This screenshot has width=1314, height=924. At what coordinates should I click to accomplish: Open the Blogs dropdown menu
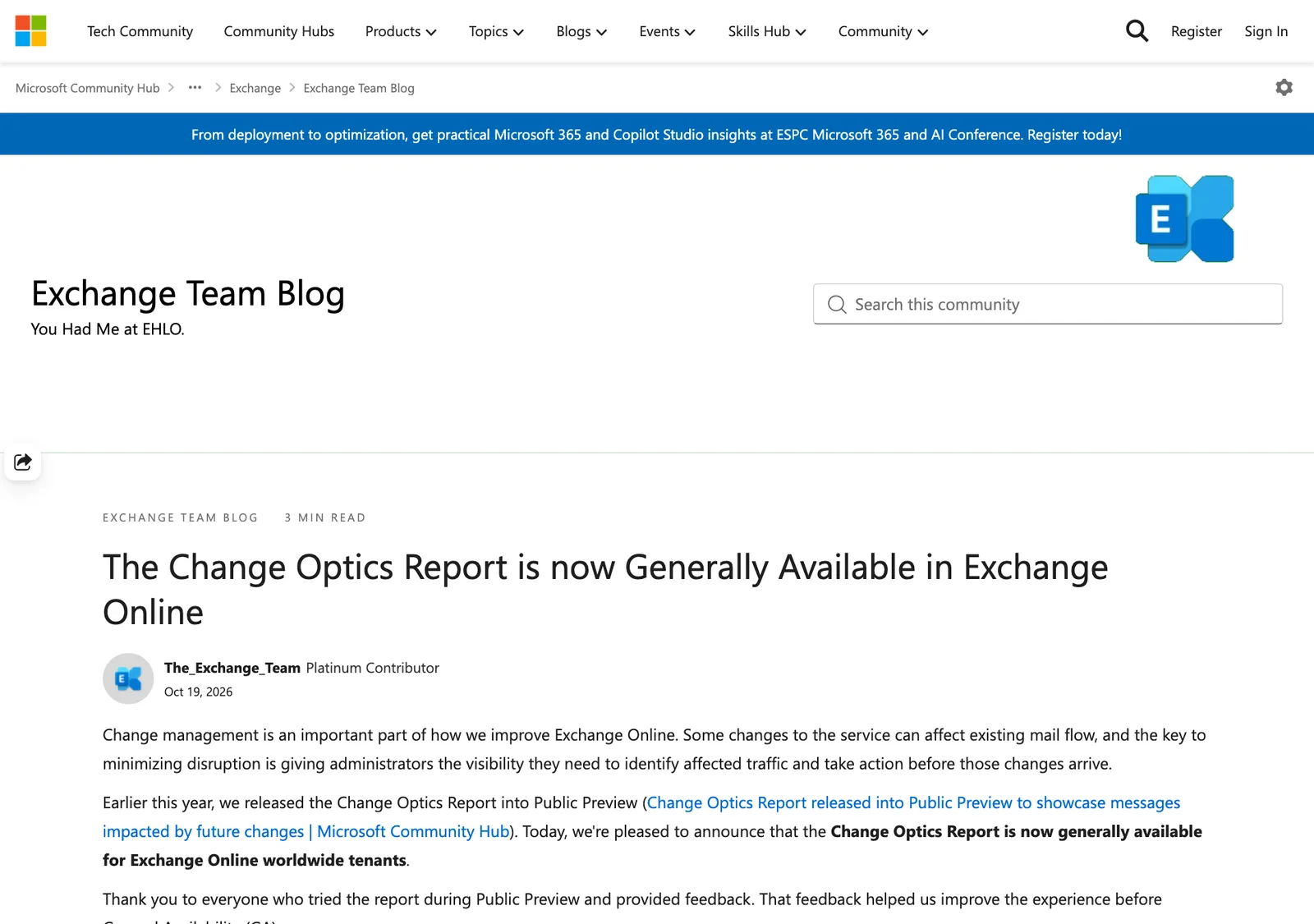point(581,31)
